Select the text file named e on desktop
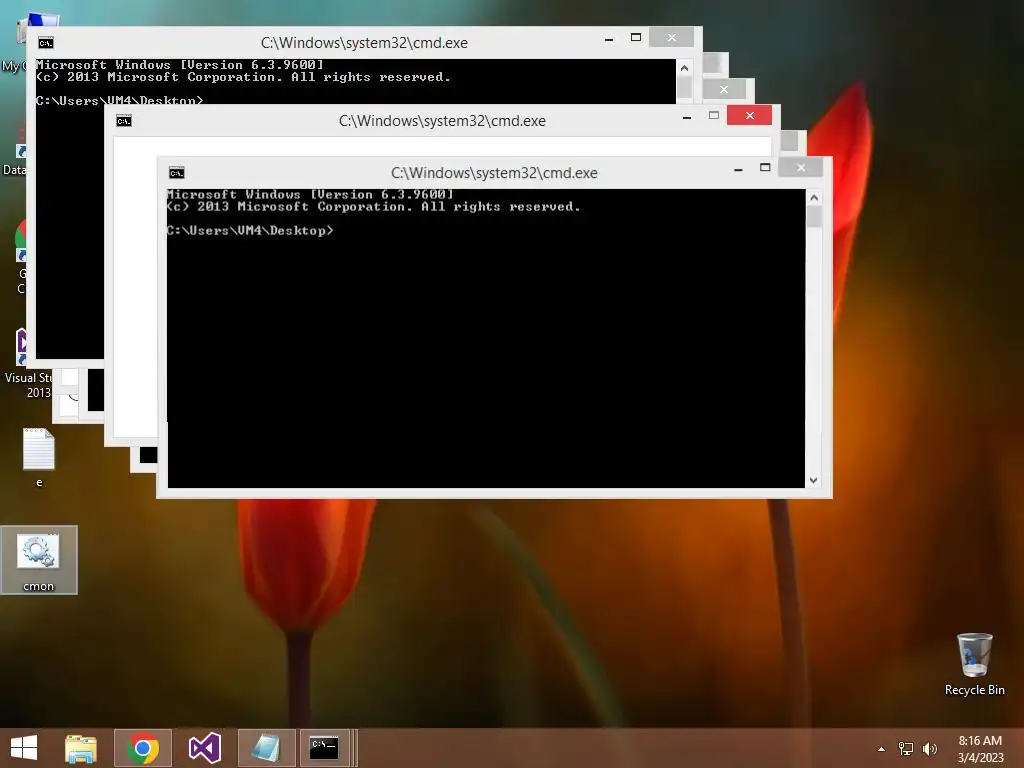Image resolution: width=1024 pixels, height=768 pixels. pyautogui.click(x=39, y=457)
